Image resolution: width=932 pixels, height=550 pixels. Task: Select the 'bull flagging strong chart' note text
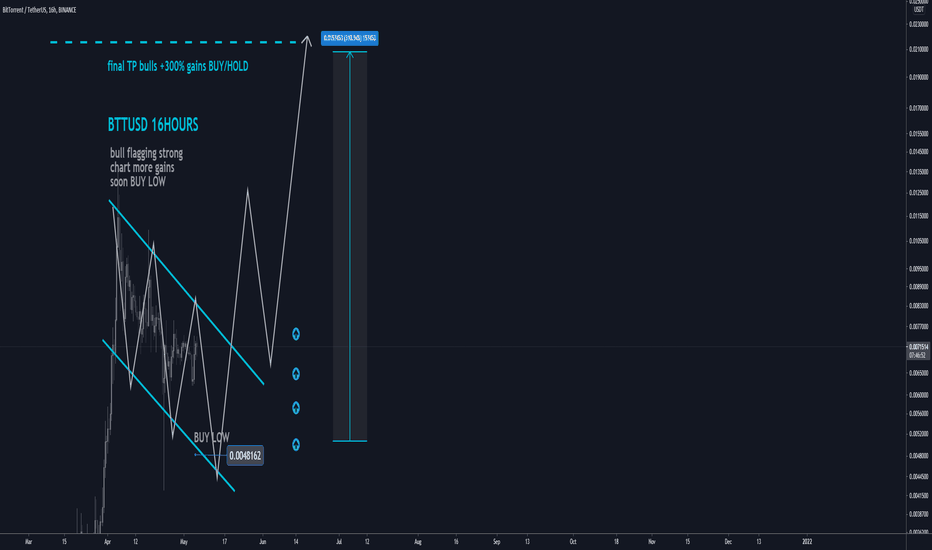pos(146,167)
